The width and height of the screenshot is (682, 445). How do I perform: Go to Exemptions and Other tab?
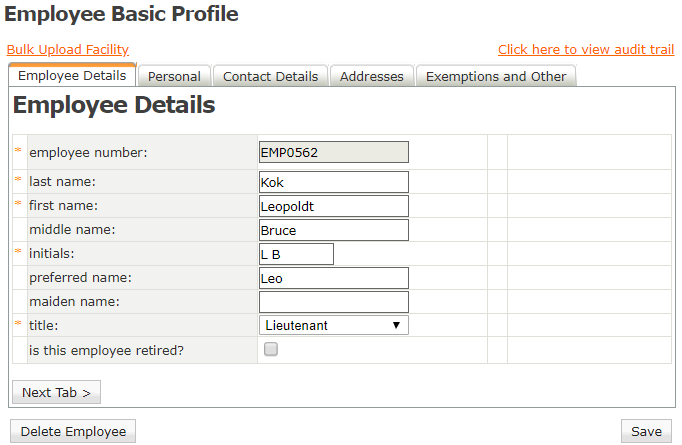[496, 77]
